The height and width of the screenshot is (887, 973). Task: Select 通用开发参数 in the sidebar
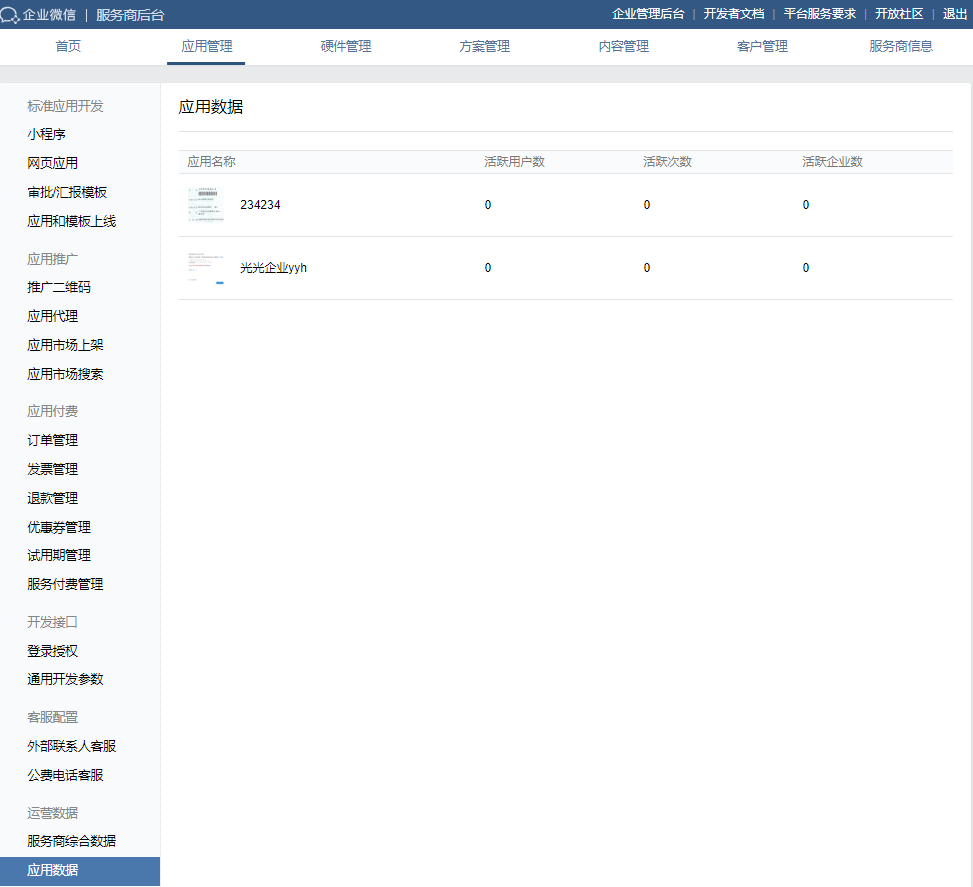pos(65,680)
